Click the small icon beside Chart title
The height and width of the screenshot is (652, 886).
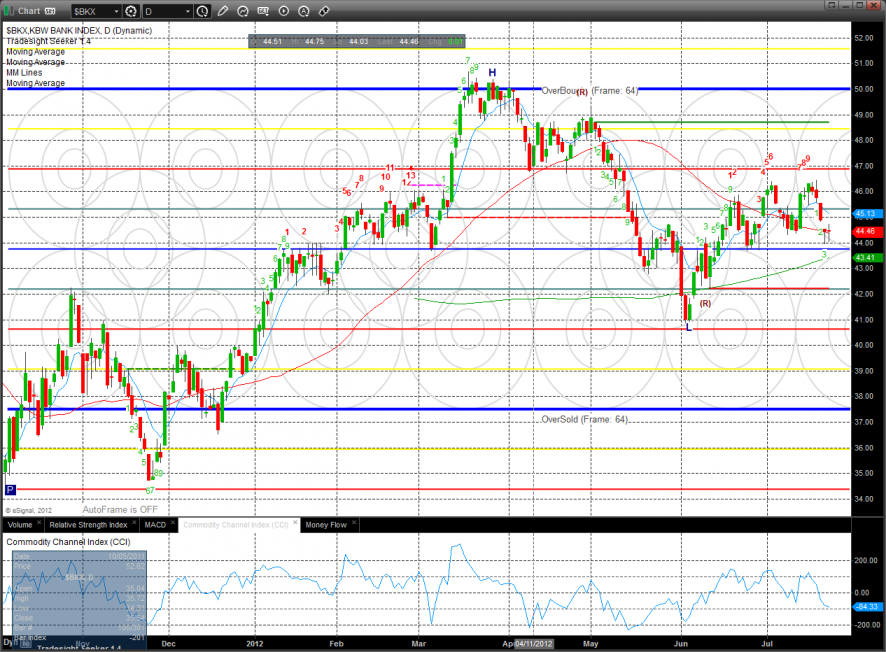tap(50, 11)
